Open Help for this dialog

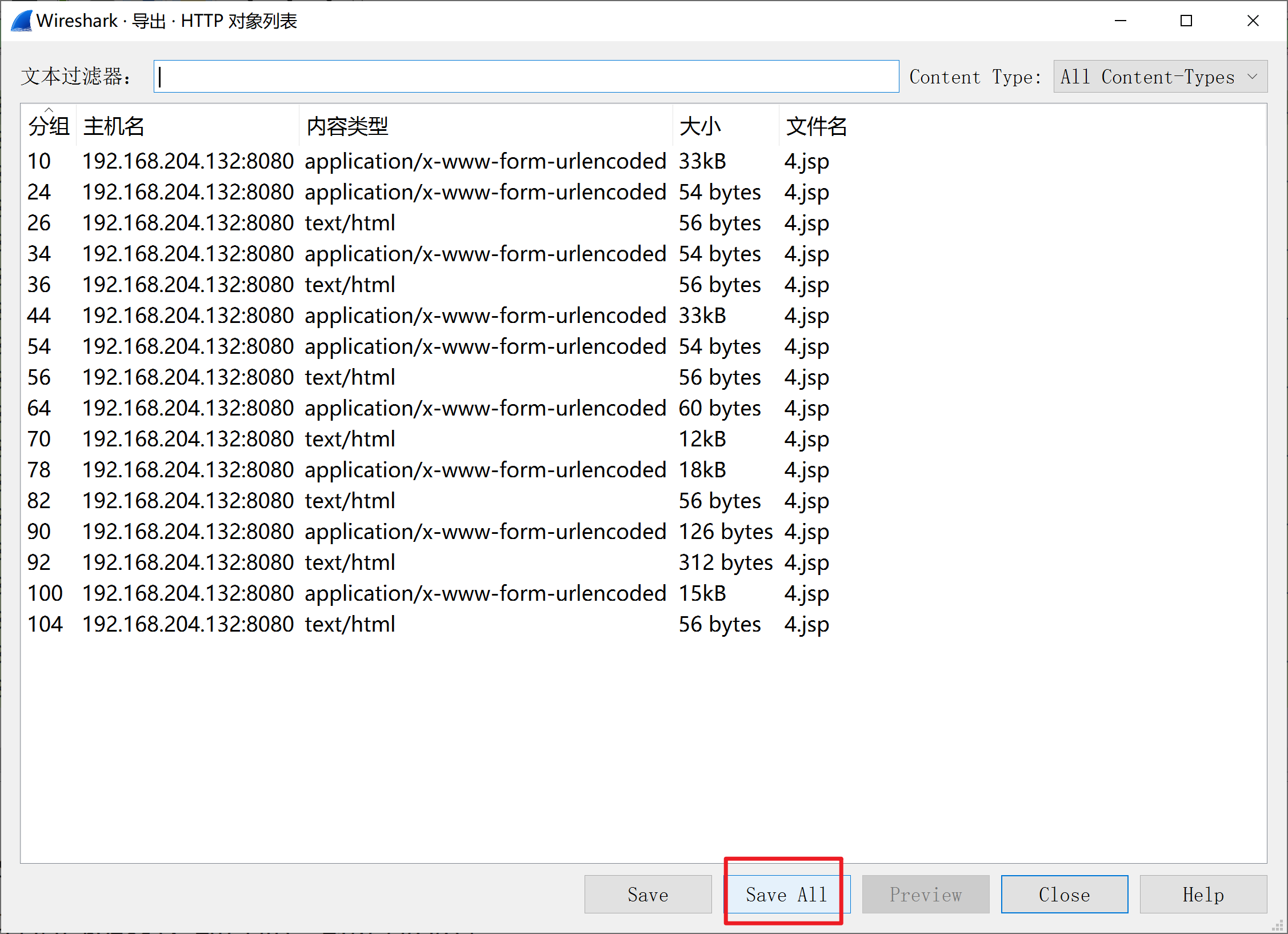pos(1203,894)
